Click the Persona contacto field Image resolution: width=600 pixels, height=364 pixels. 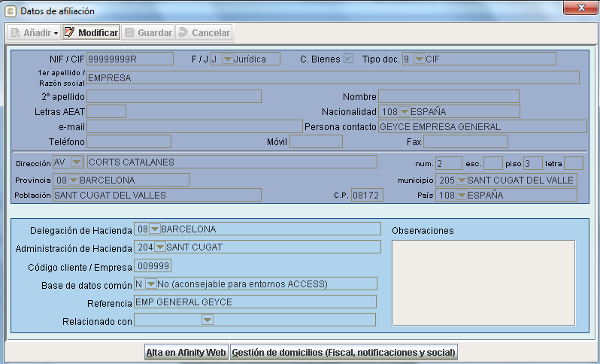click(x=483, y=126)
